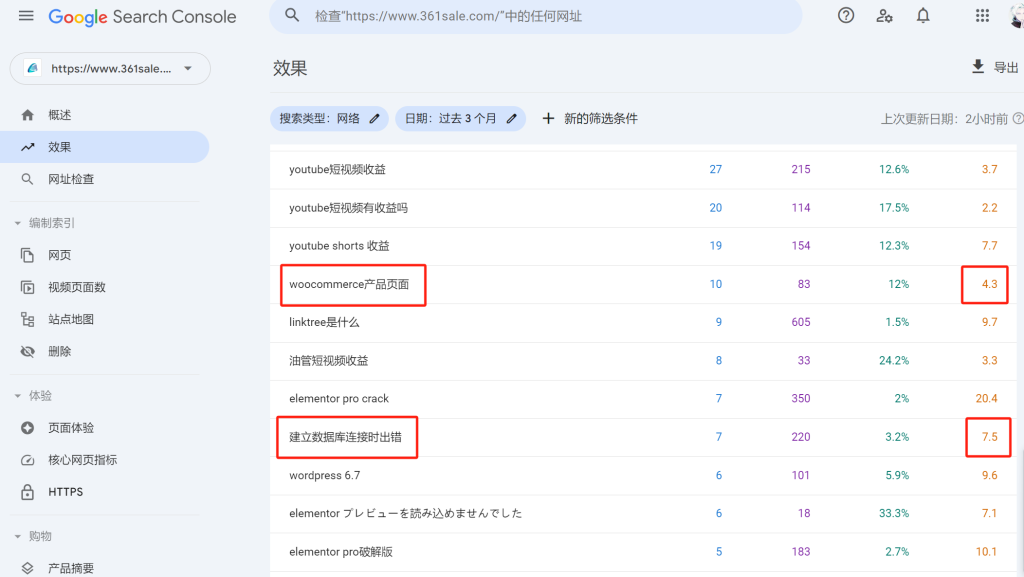Collapse the 体验 section

click(x=18, y=396)
